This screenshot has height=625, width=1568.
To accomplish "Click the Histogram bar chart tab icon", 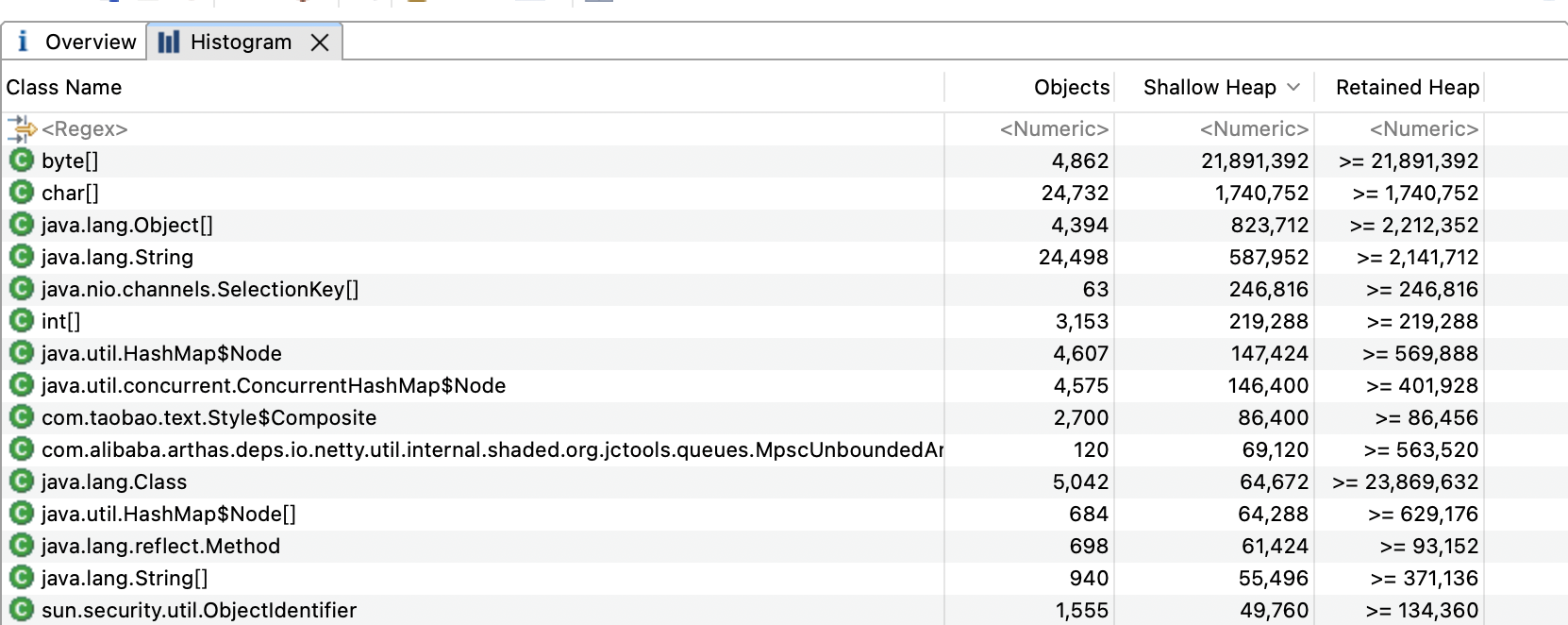I will [169, 42].
